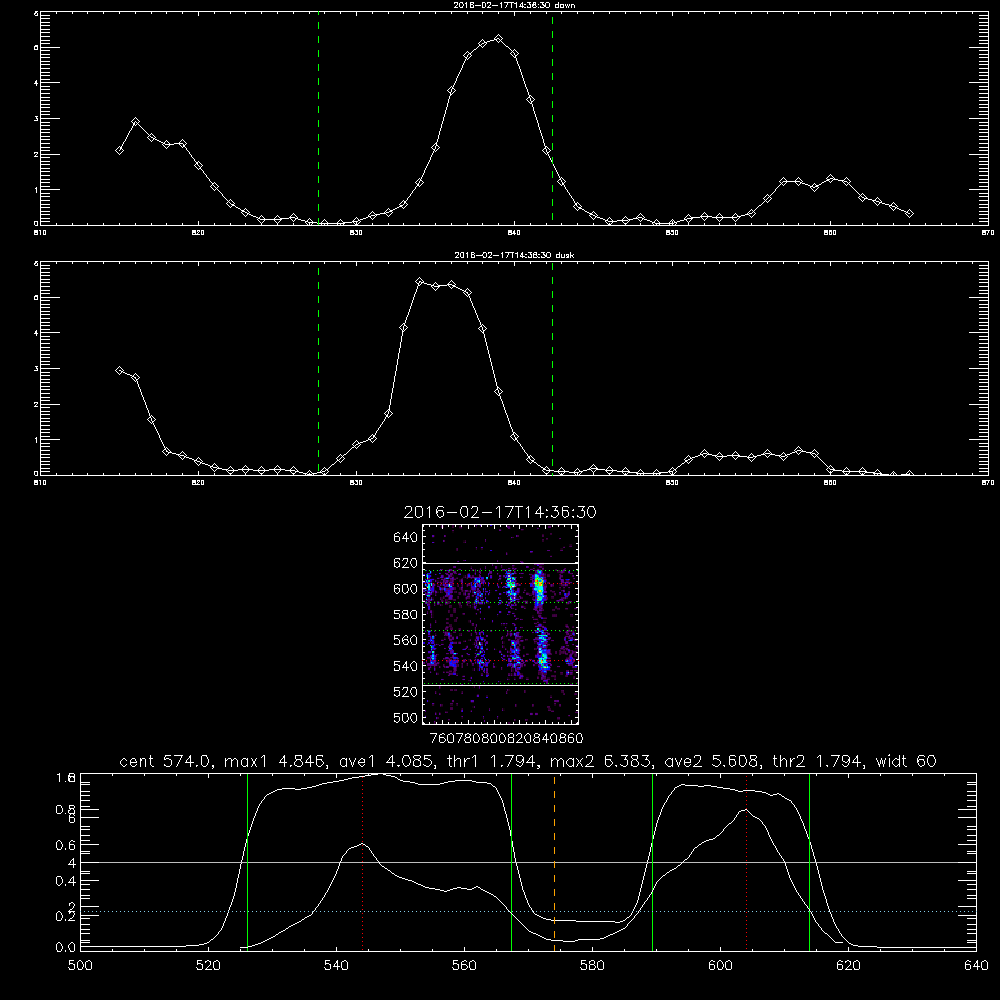Click bottom plot x-axis label '620'

[x=848, y=966]
